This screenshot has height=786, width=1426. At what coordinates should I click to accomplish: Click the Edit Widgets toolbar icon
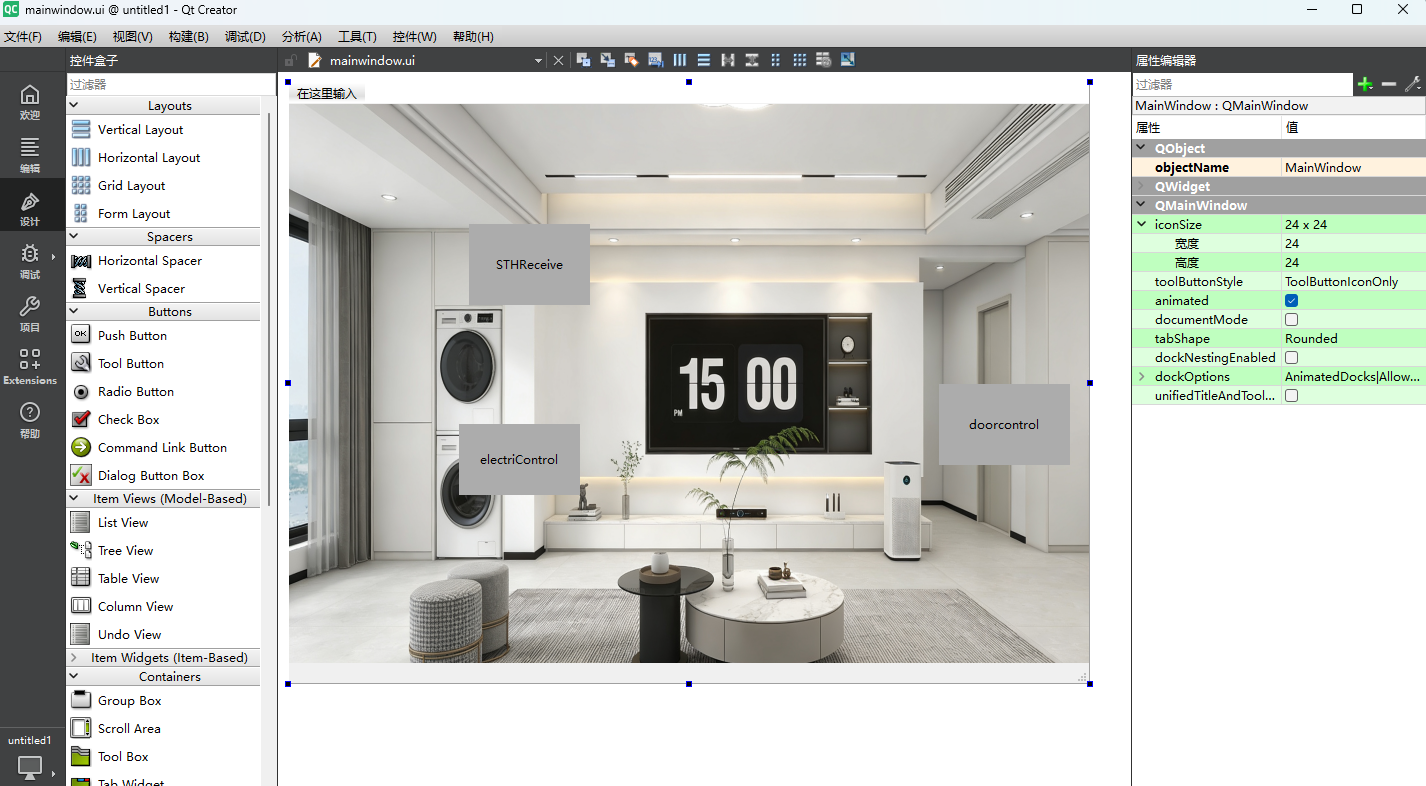[583, 60]
